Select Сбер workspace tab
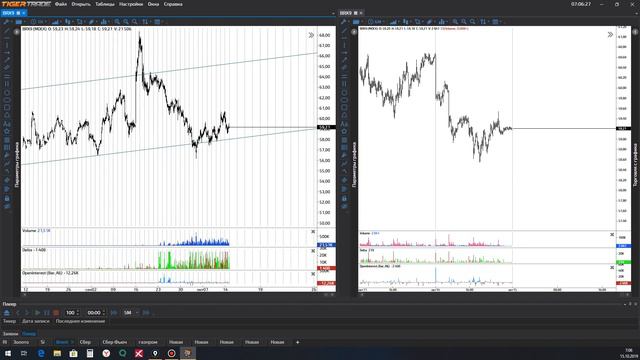 pyautogui.click(x=85, y=342)
